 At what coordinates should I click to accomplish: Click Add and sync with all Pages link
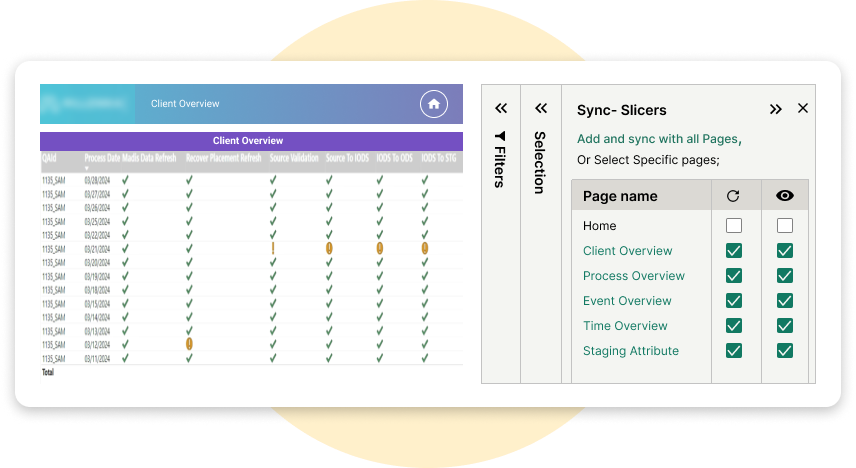point(657,139)
